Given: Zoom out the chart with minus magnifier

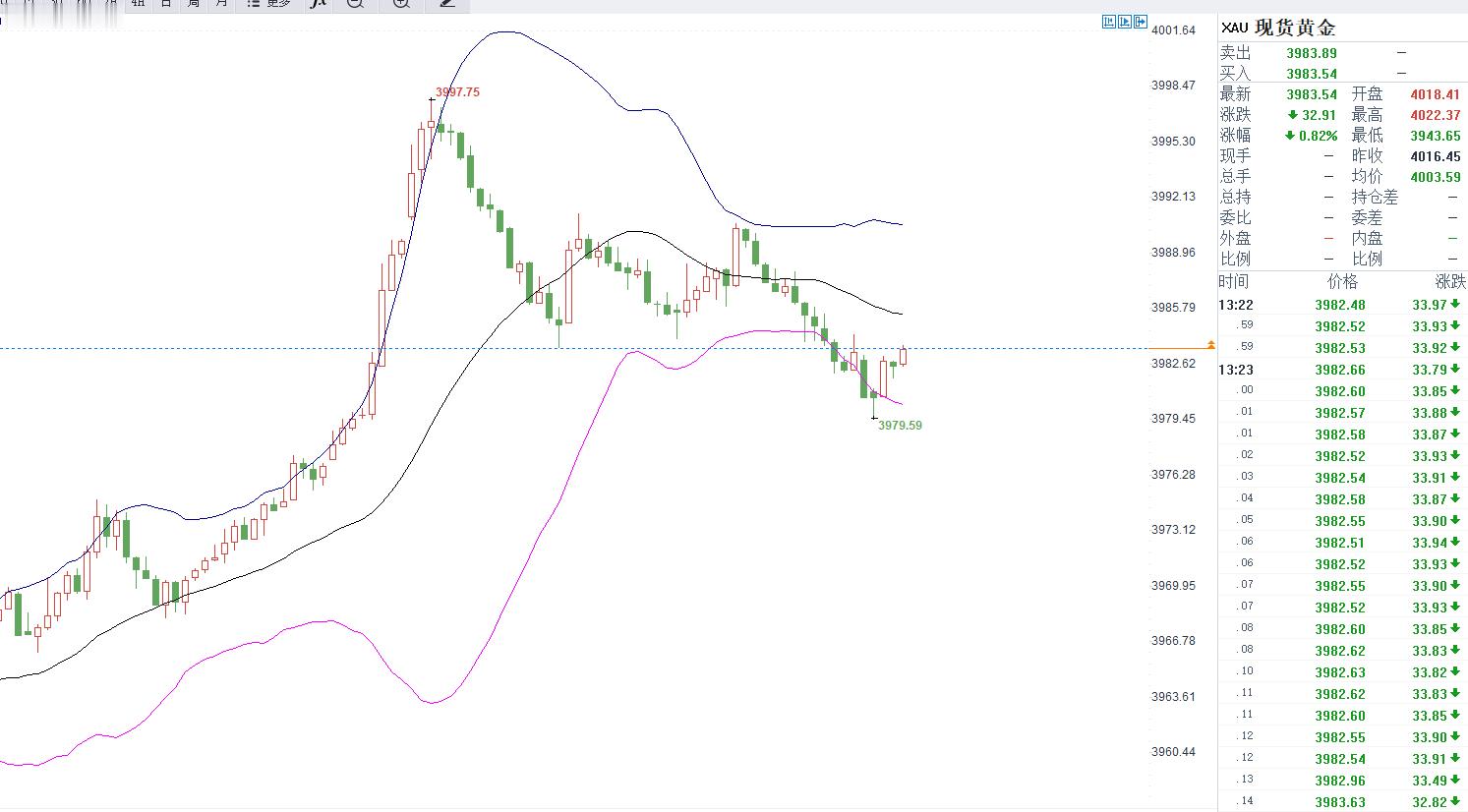Looking at the screenshot, I should (356, 4).
